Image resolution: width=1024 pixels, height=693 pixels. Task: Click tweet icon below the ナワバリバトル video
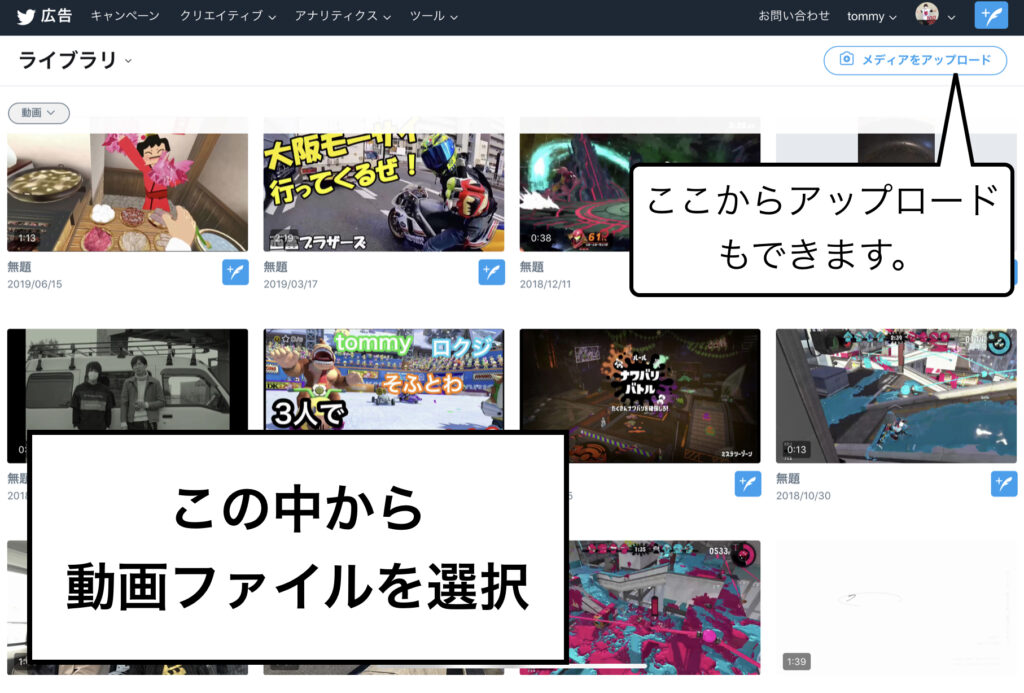click(x=748, y=483)
